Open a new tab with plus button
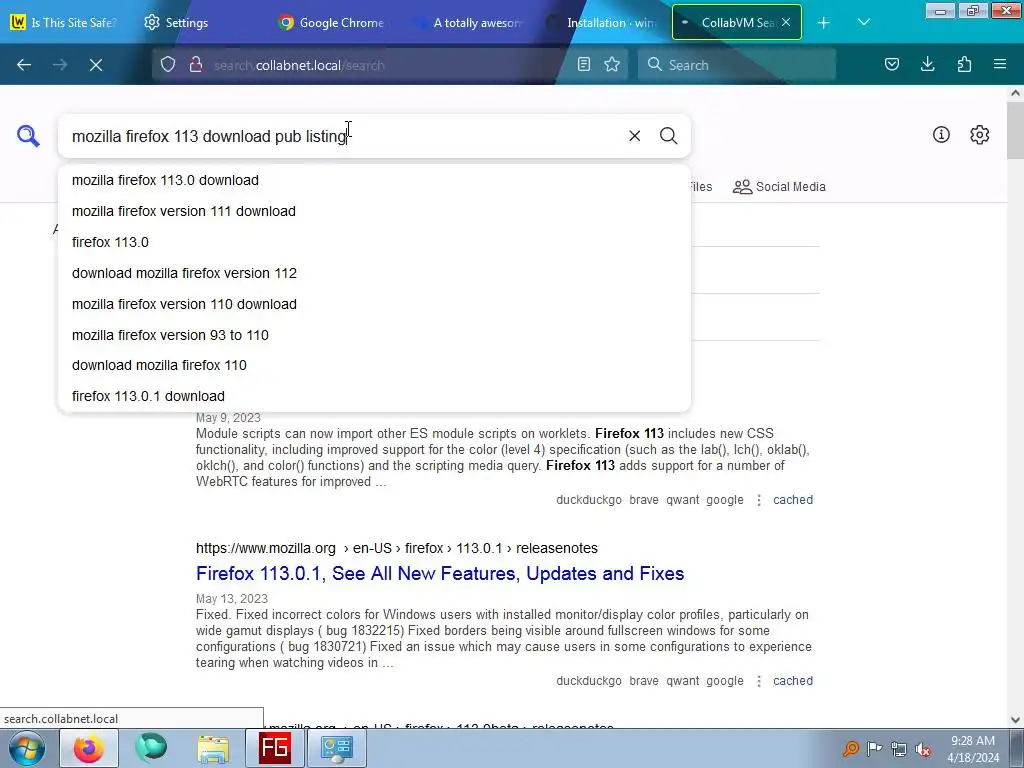 tap(824, 23)
